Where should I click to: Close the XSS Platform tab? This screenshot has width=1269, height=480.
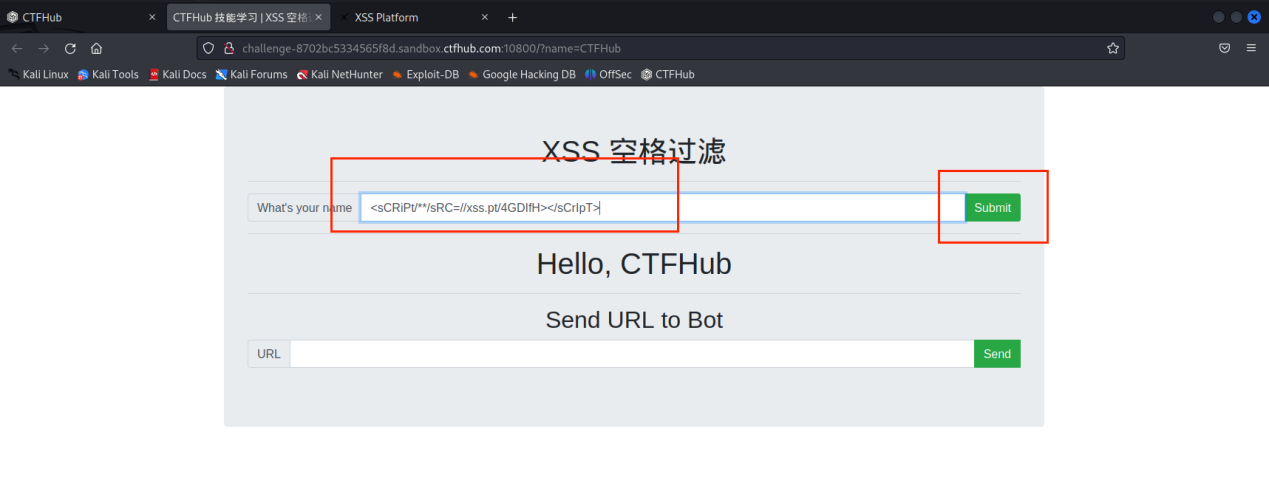click(x=485, y=17)
